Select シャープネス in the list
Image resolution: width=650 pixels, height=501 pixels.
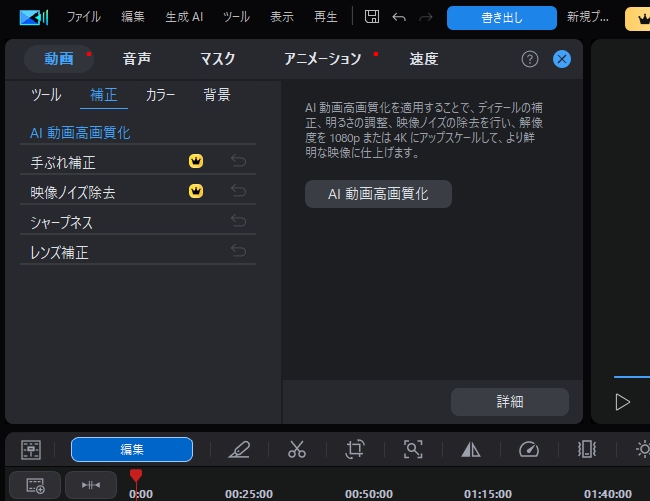(138, 222)
